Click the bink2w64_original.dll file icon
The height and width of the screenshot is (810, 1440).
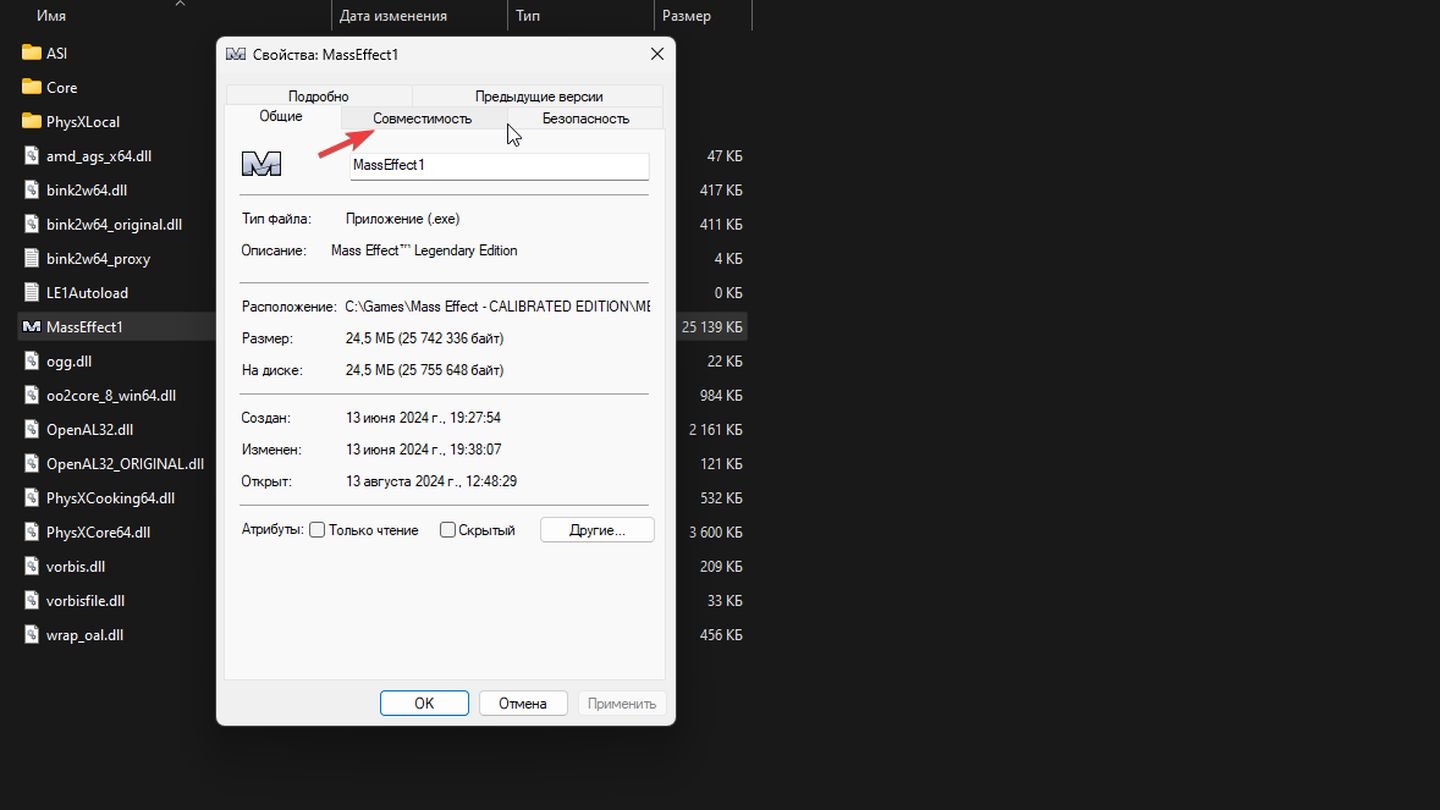click(31, 224)
